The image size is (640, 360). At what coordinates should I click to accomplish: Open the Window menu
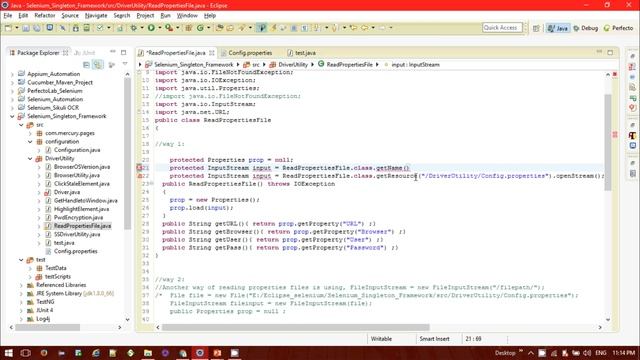[x=187, y=16]
